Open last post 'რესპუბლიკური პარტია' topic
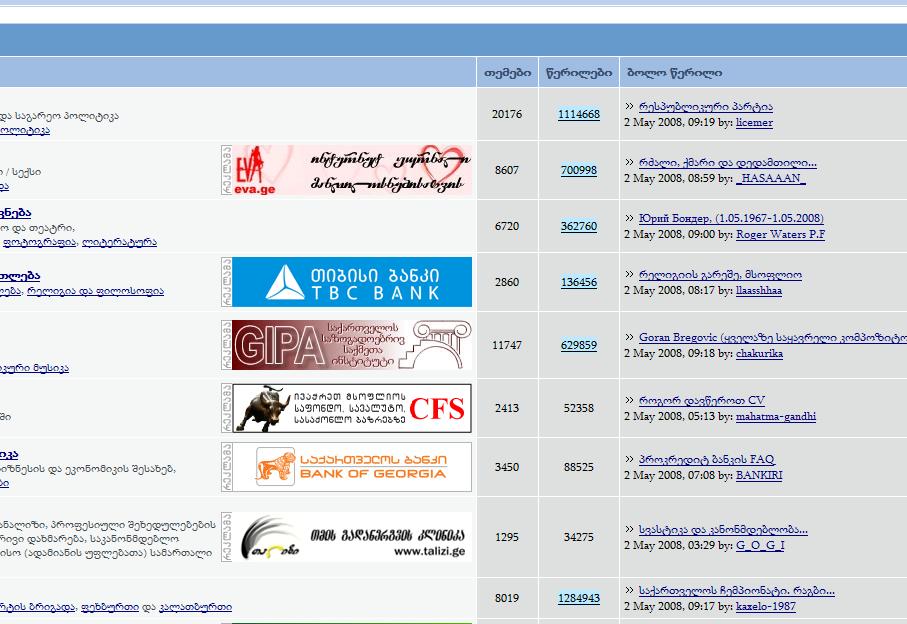 (x=706, y=106)
